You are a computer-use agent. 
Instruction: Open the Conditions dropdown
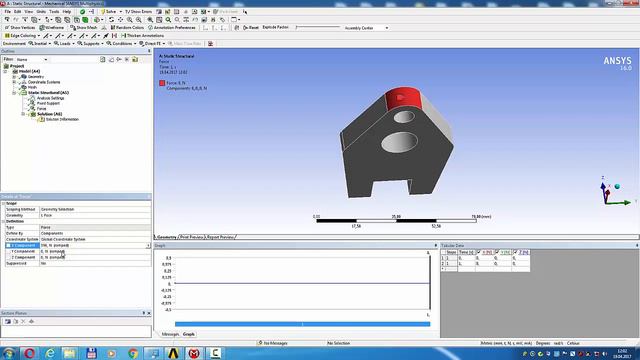(121, 44)
